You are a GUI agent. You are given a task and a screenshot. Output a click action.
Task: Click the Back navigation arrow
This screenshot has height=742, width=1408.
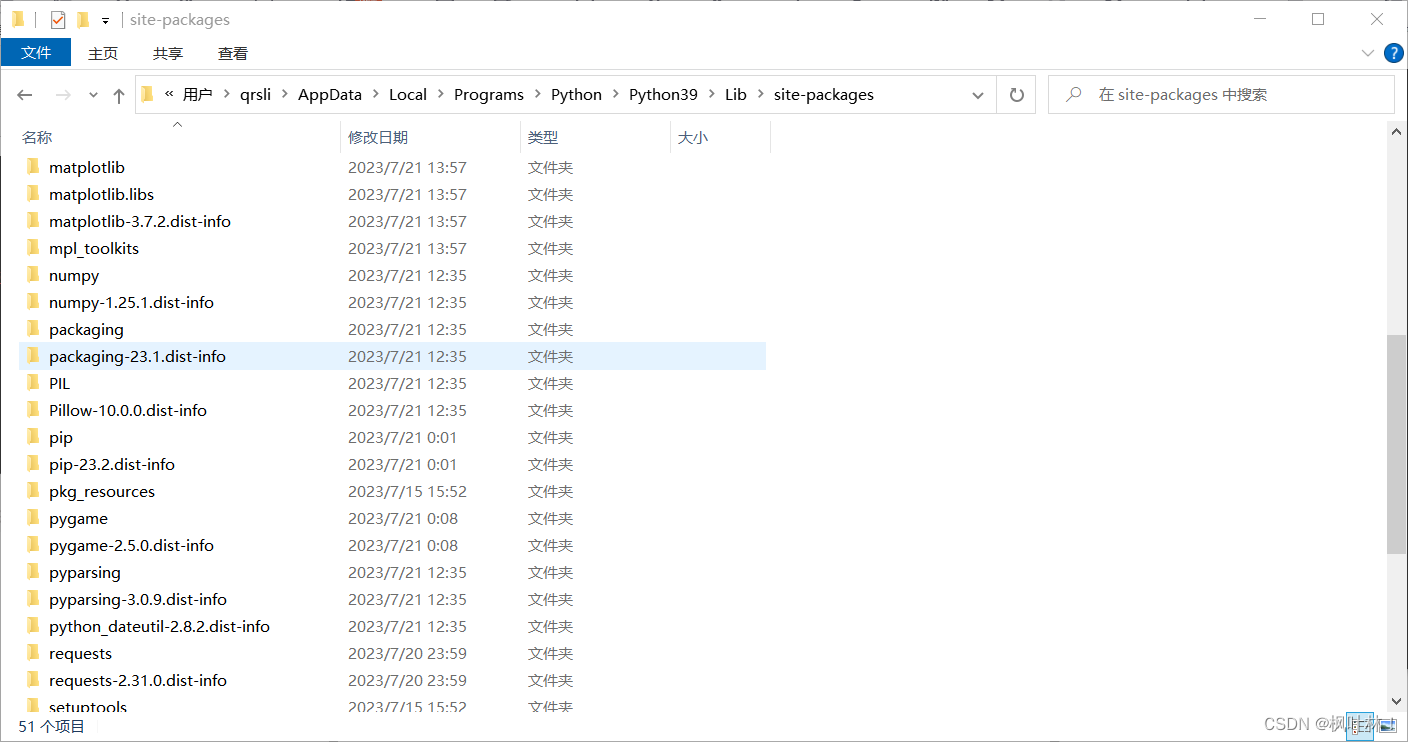(25, 95)
